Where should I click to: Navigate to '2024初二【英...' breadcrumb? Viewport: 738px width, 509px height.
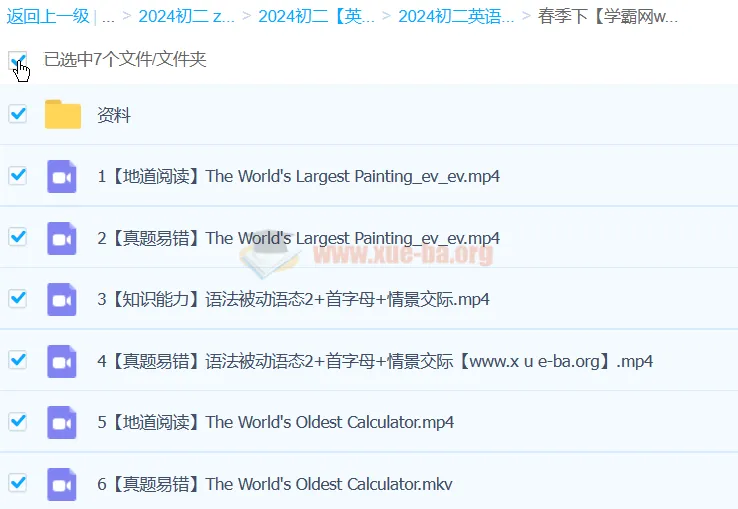pyautogui.click(x=317, y=16)
